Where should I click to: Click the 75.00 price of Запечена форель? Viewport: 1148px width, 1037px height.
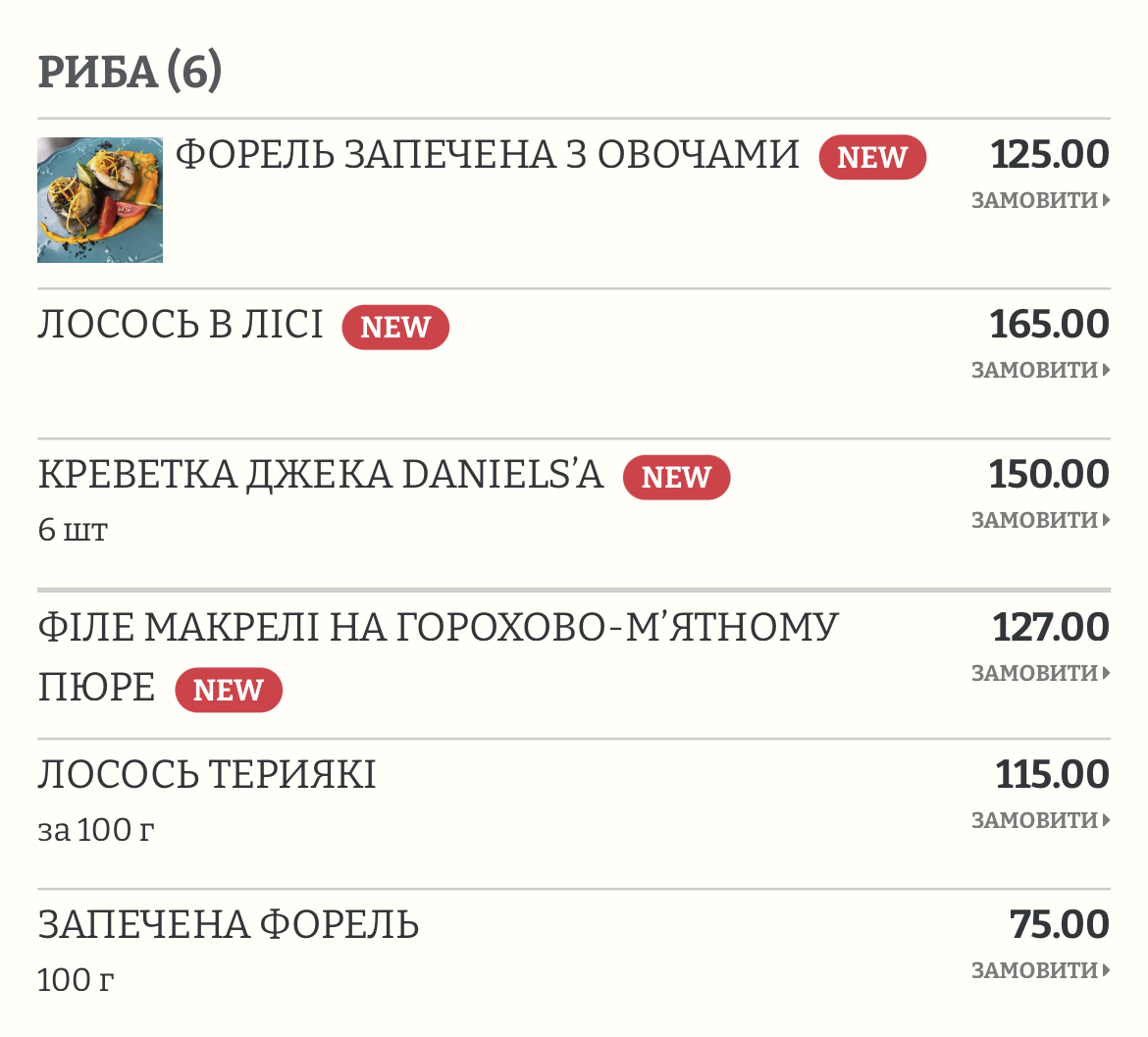[x=1060, y=924]
